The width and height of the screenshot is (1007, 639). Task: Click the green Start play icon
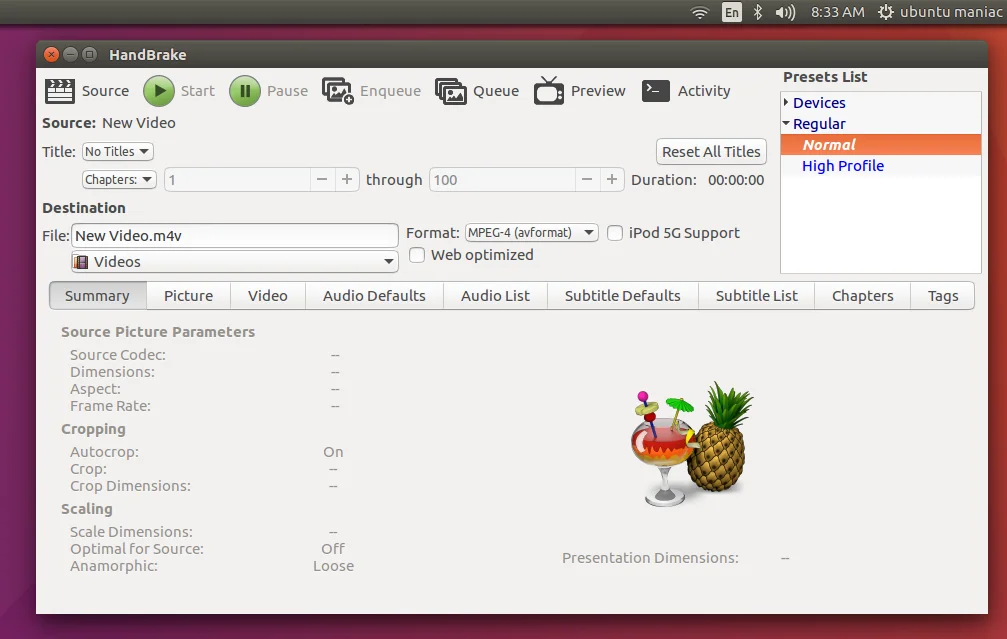[x=159, y=91]
